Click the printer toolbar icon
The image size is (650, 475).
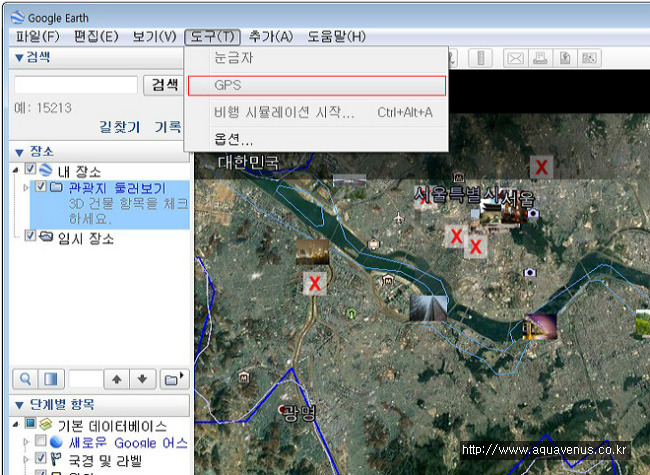click(540, 58)
